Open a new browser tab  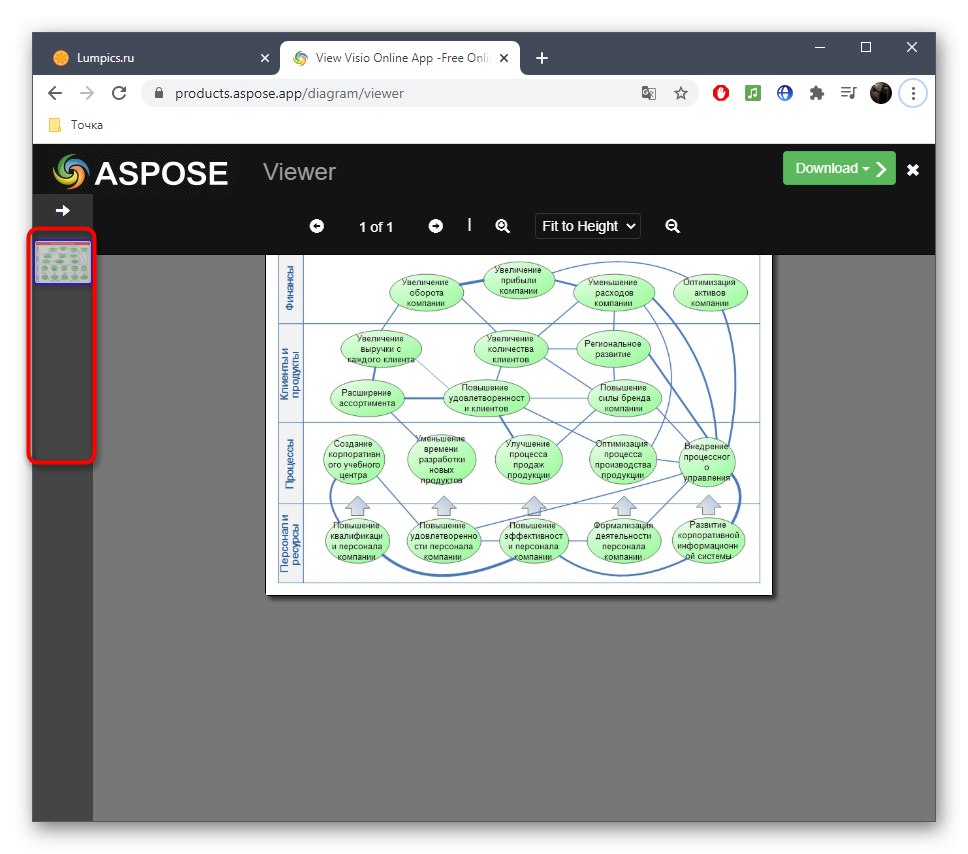541,58
